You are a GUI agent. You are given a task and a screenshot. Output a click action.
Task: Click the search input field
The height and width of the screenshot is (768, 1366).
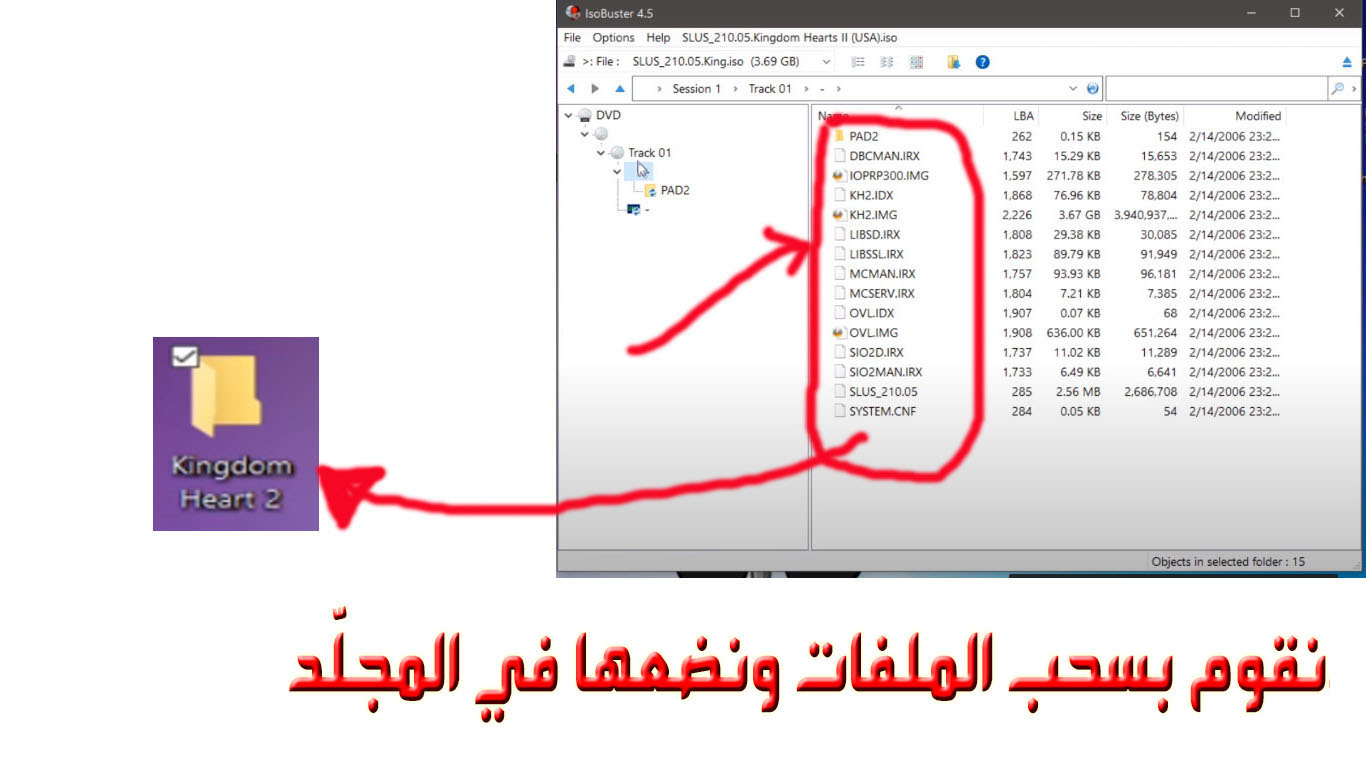pyautogui.click(x=1215, y=89)
